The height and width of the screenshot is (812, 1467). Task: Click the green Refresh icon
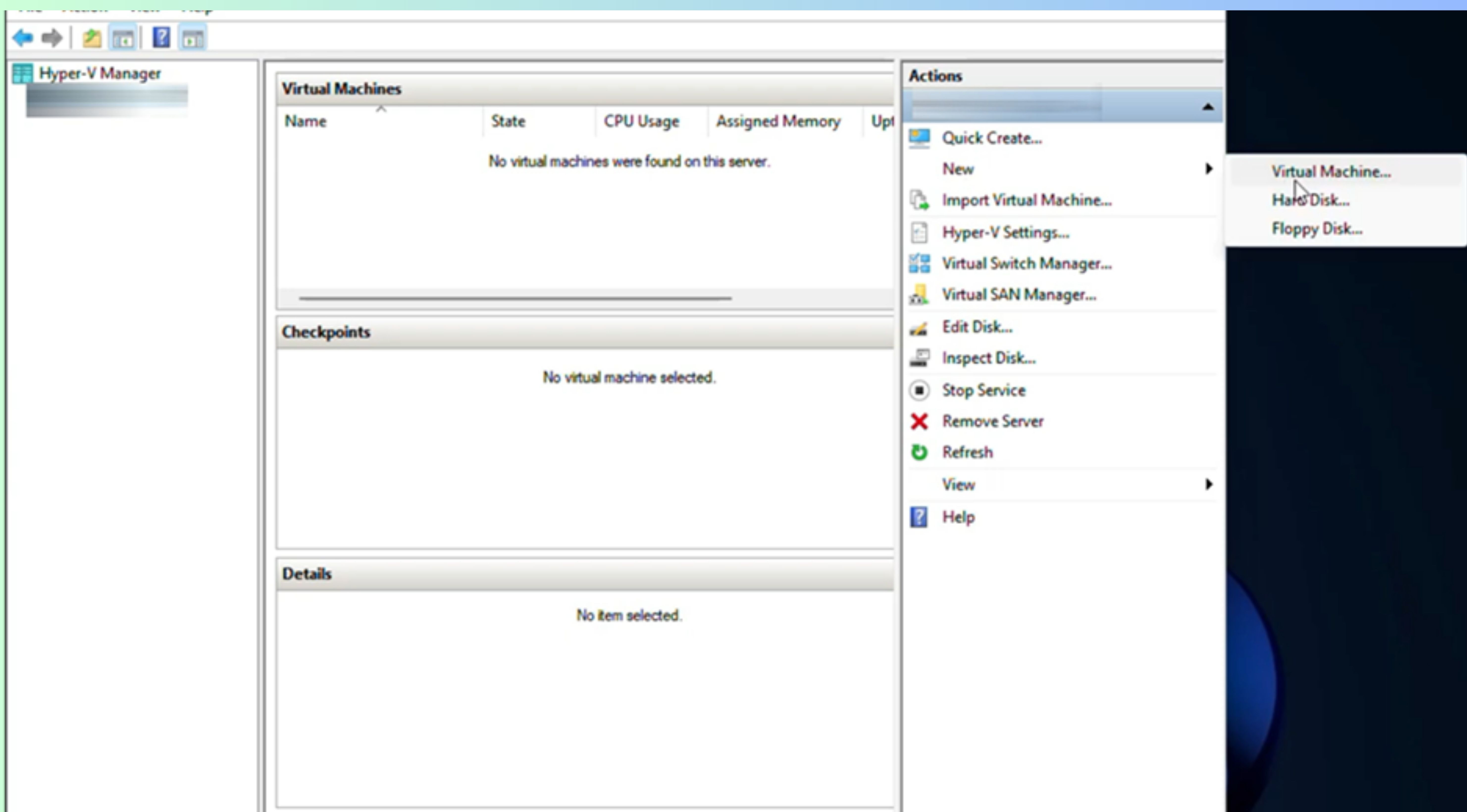pyautogui.click(x=919, y=453)
